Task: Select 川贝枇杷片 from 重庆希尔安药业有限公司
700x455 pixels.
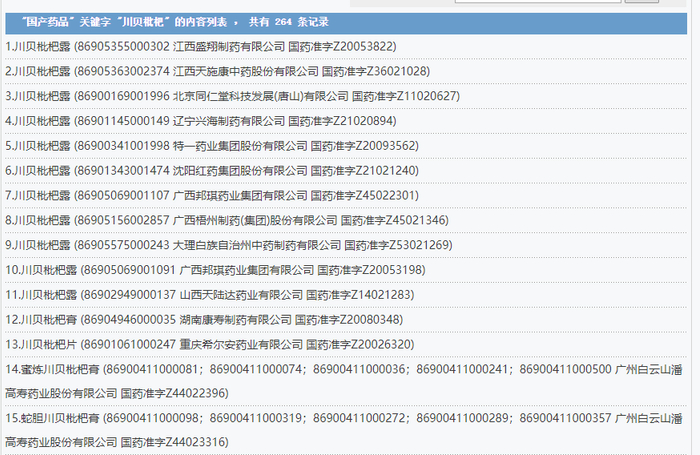Action: [210, 345]
